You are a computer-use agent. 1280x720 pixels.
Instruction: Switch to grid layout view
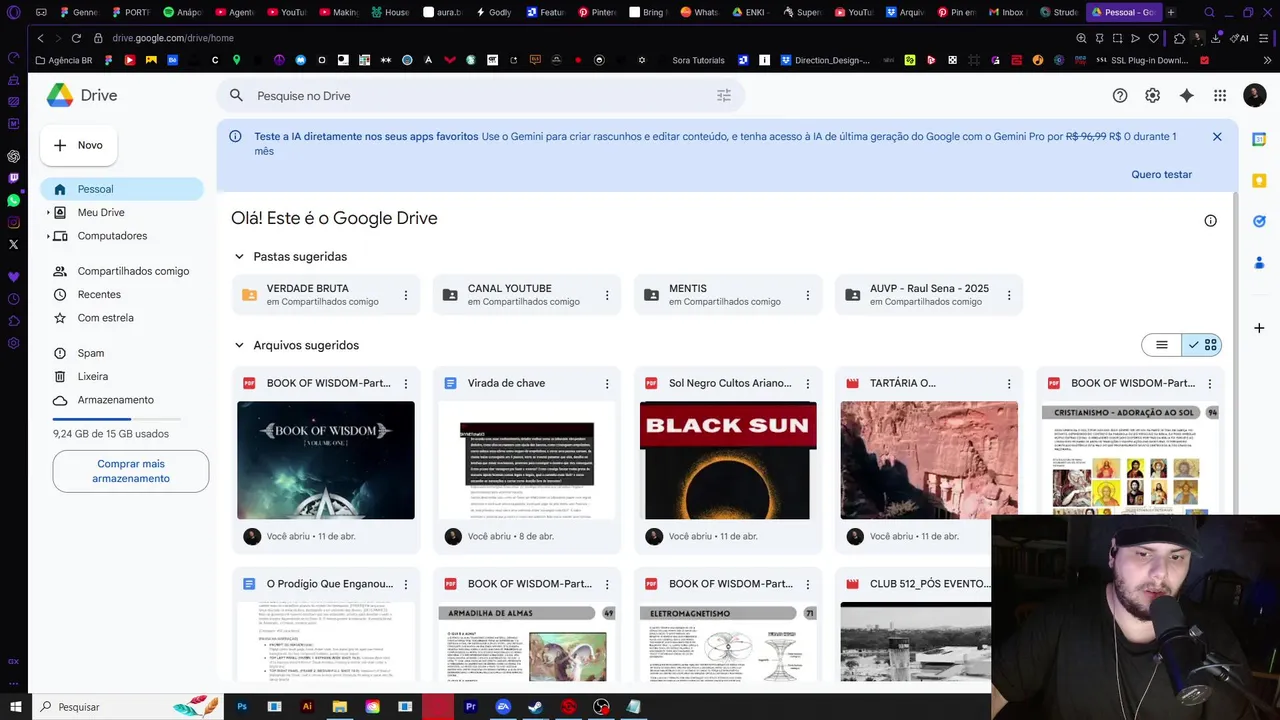click(x=1201, y=345)
